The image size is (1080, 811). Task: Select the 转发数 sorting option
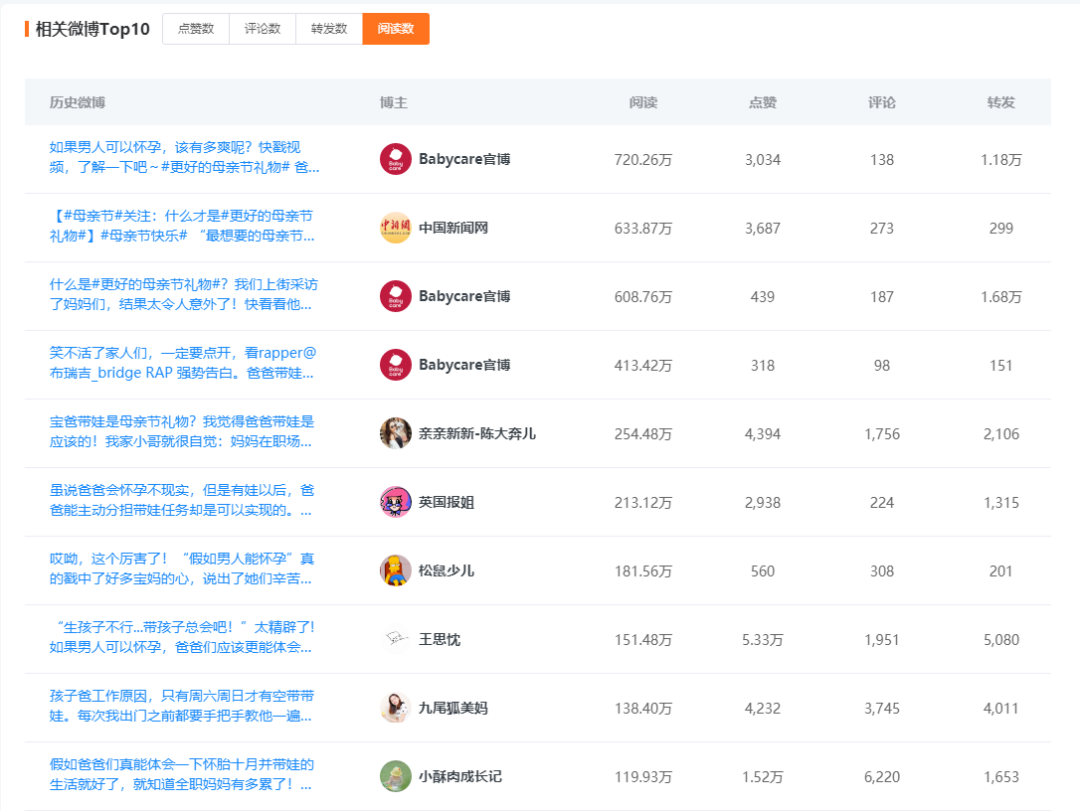coord(327,29)
